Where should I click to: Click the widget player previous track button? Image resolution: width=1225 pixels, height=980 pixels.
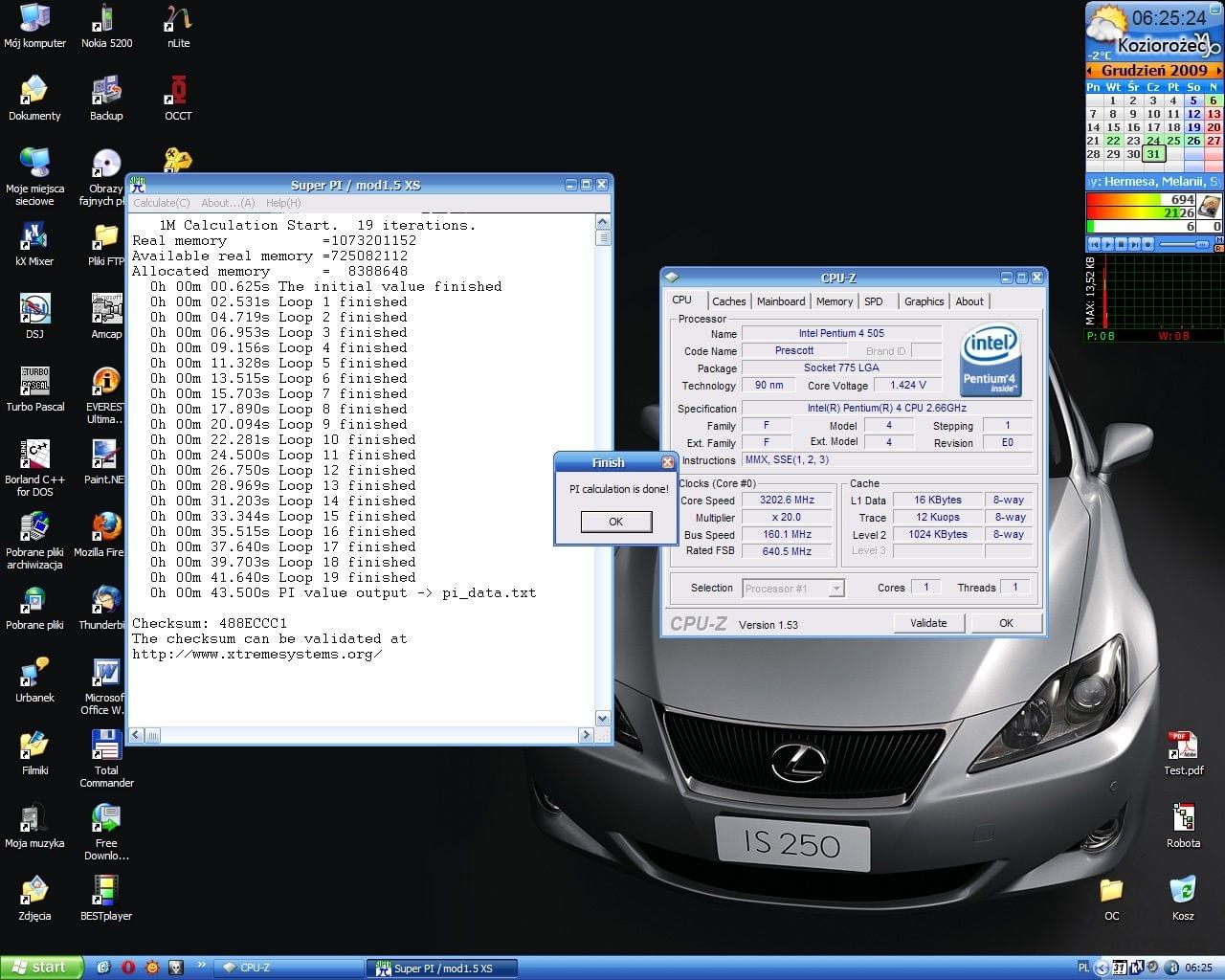coord(1094,244)
